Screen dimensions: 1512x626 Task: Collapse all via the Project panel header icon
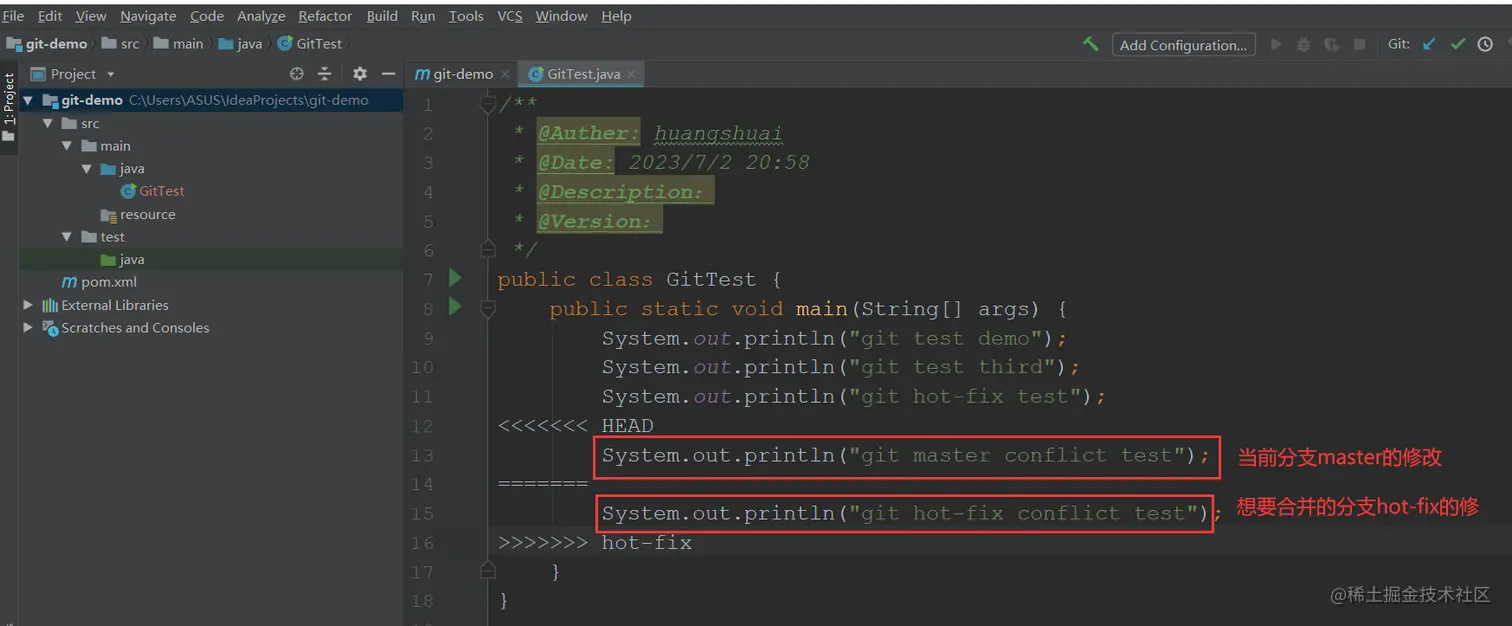324,74
